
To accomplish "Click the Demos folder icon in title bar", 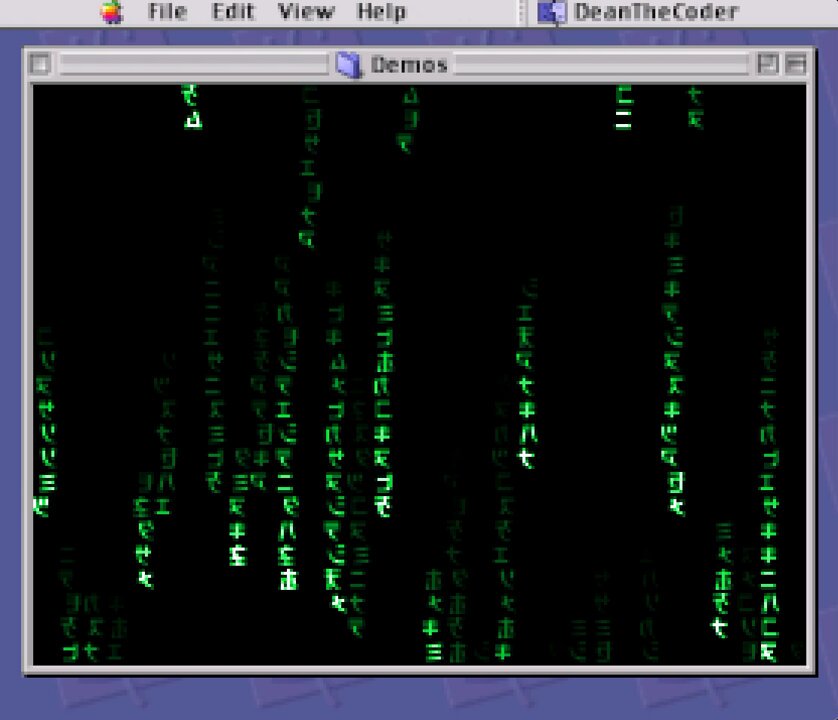I will click(x=349, y=65).
